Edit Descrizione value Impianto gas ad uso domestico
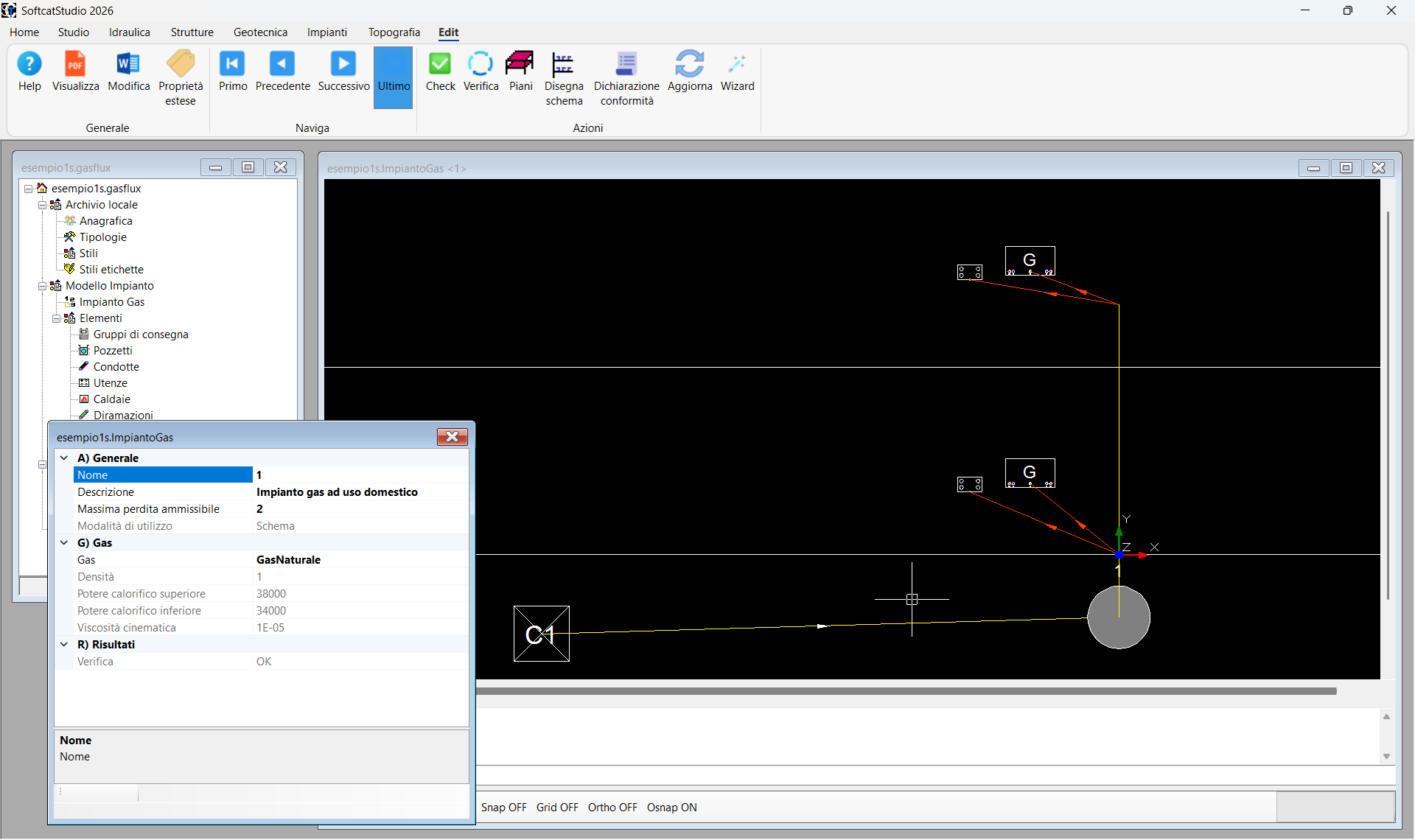 [360, 492]
